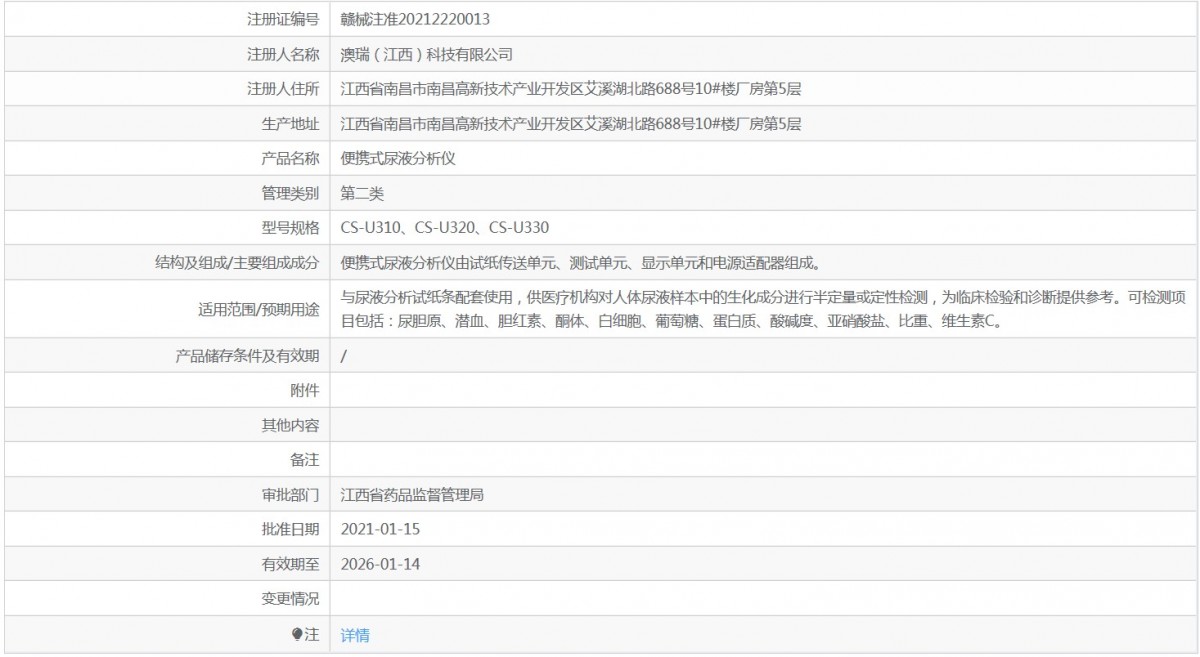Click the 有效期至 row label
Image resolution: width=1200 pixels, height=657 pixels.
[291, 565]
